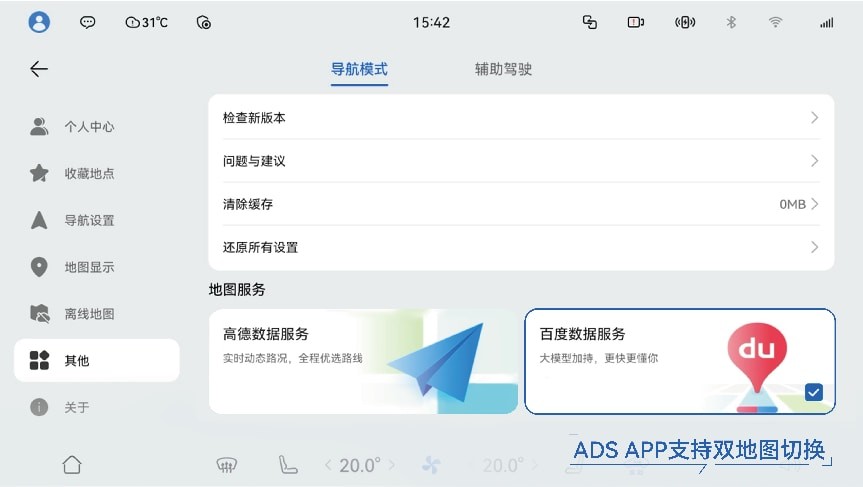Tap the back arrow icon
The image size is (863, 487).
pos(39,69)
